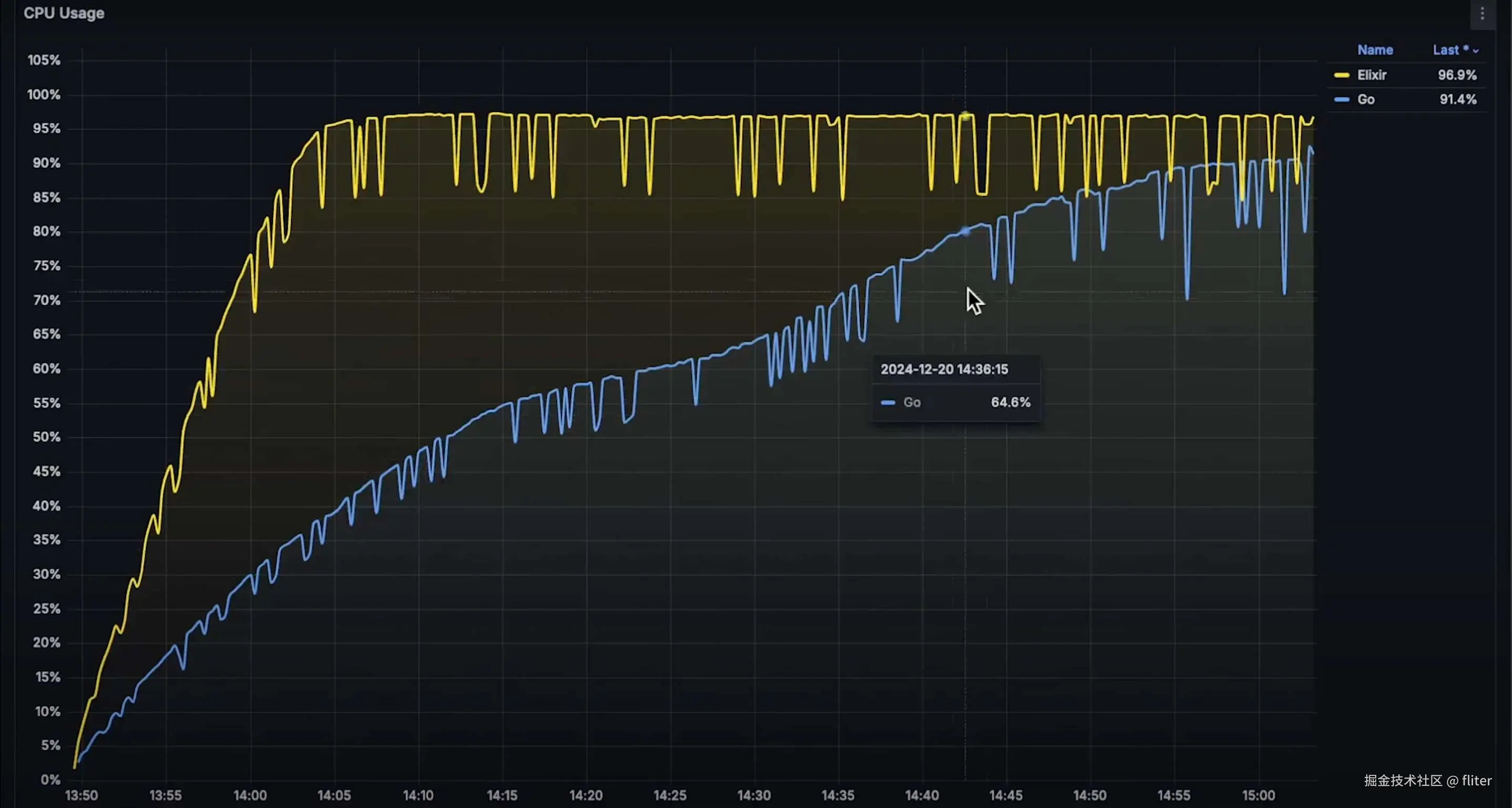The width and height of the screenshot is (1512, 808).
Task: Click the Go blue series color swatch
Action: (x=1341, y=100)
